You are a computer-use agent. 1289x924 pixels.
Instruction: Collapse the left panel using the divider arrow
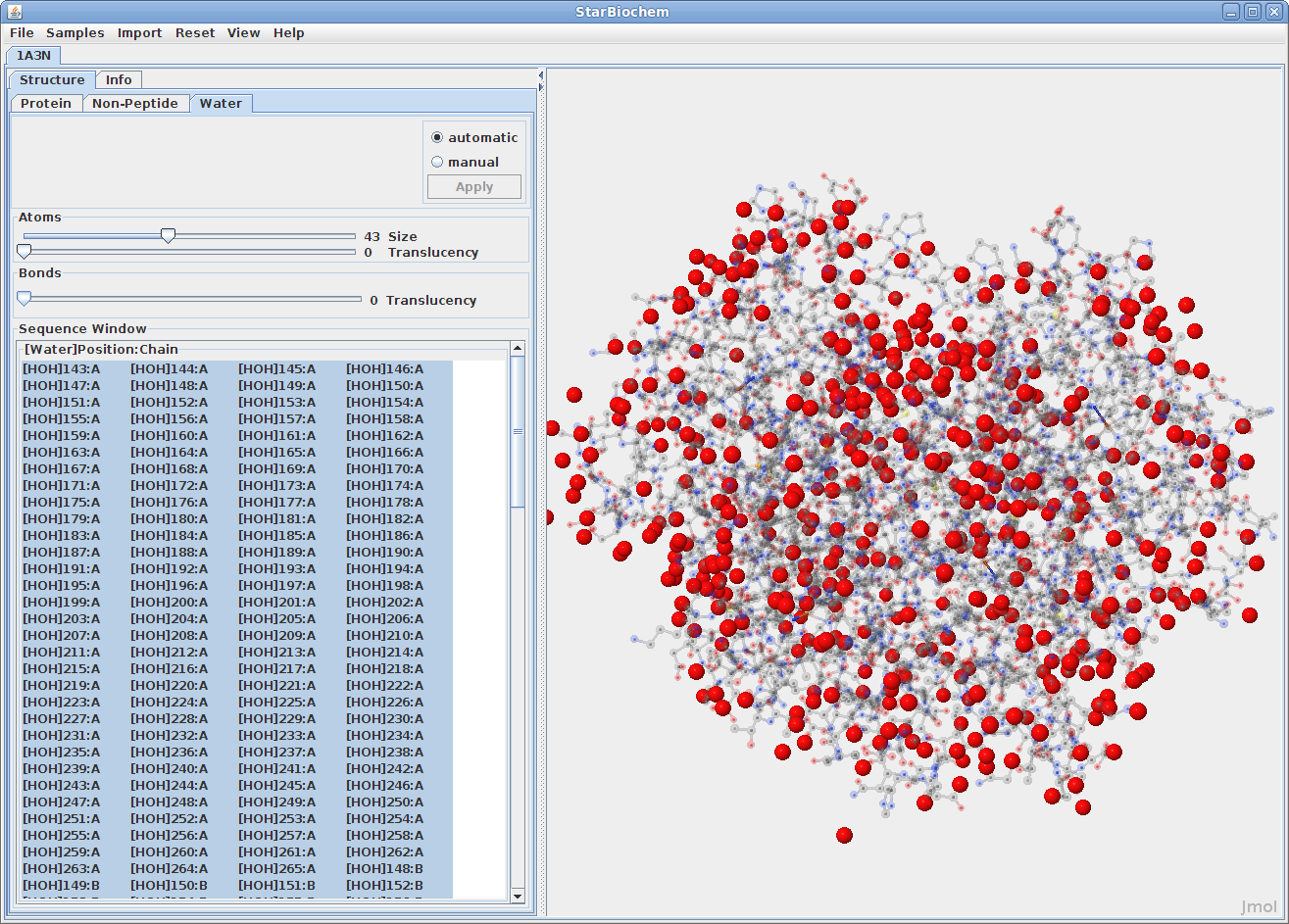[x=541, y=74]
